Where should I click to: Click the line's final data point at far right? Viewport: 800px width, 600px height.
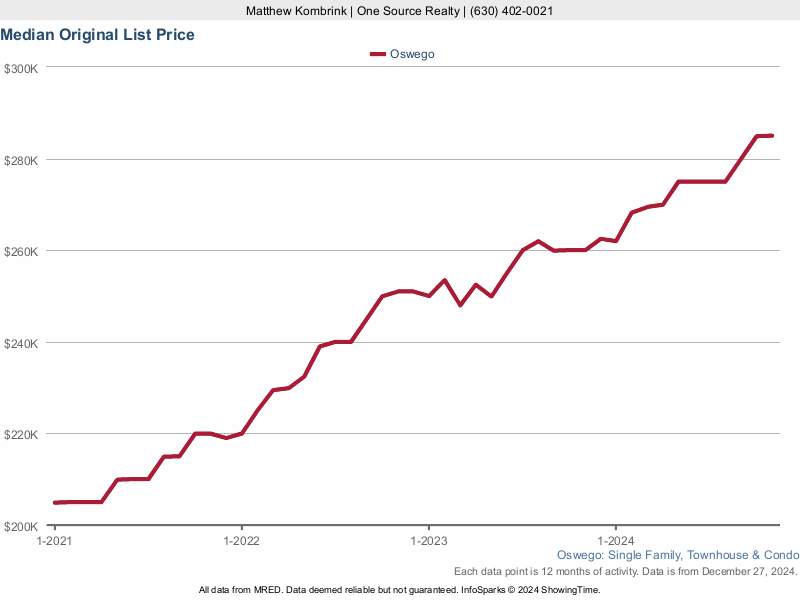[x=771, y=135]
